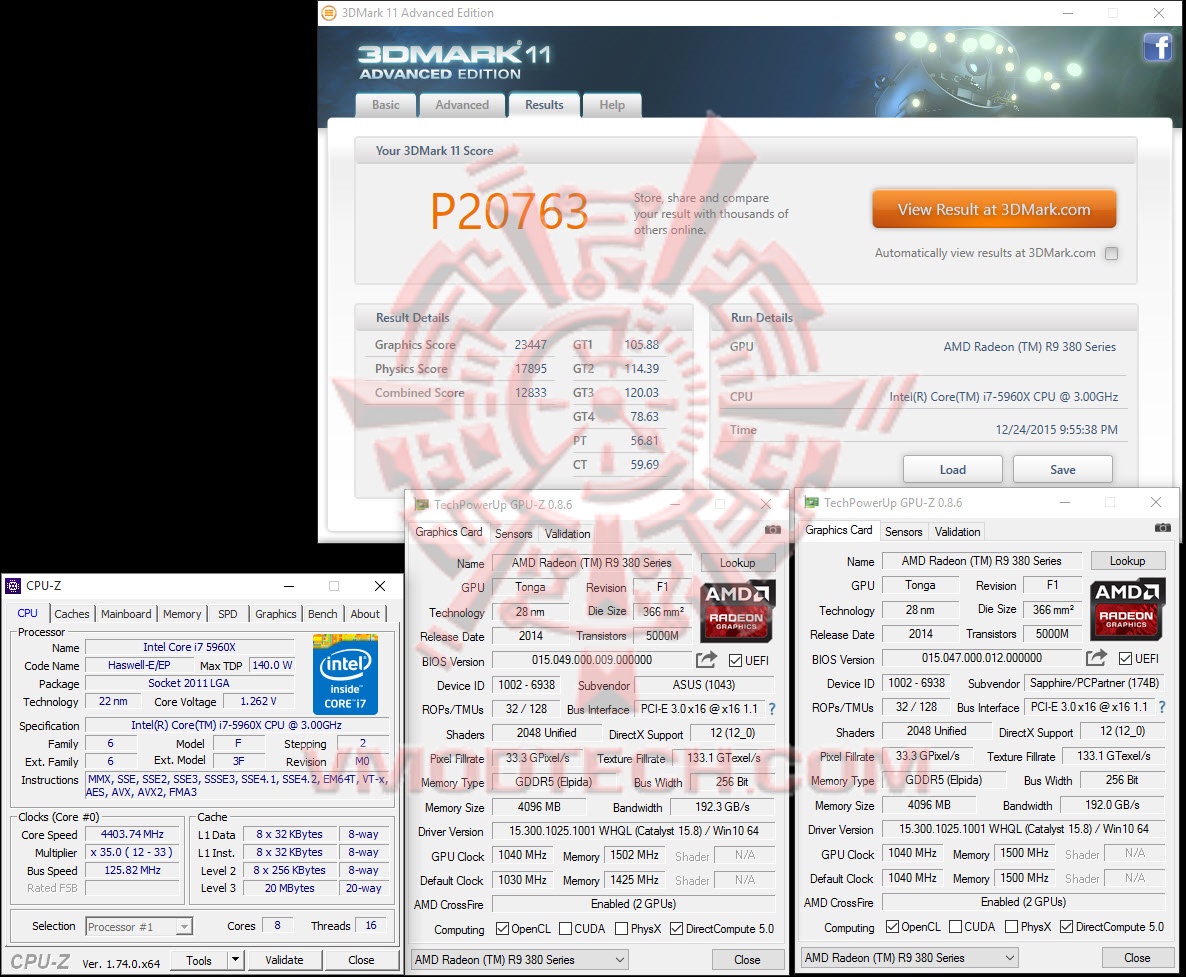1186x977 pixels.
Task: Click the left GPU-Z title bar icon
Action: coord(421,504)
